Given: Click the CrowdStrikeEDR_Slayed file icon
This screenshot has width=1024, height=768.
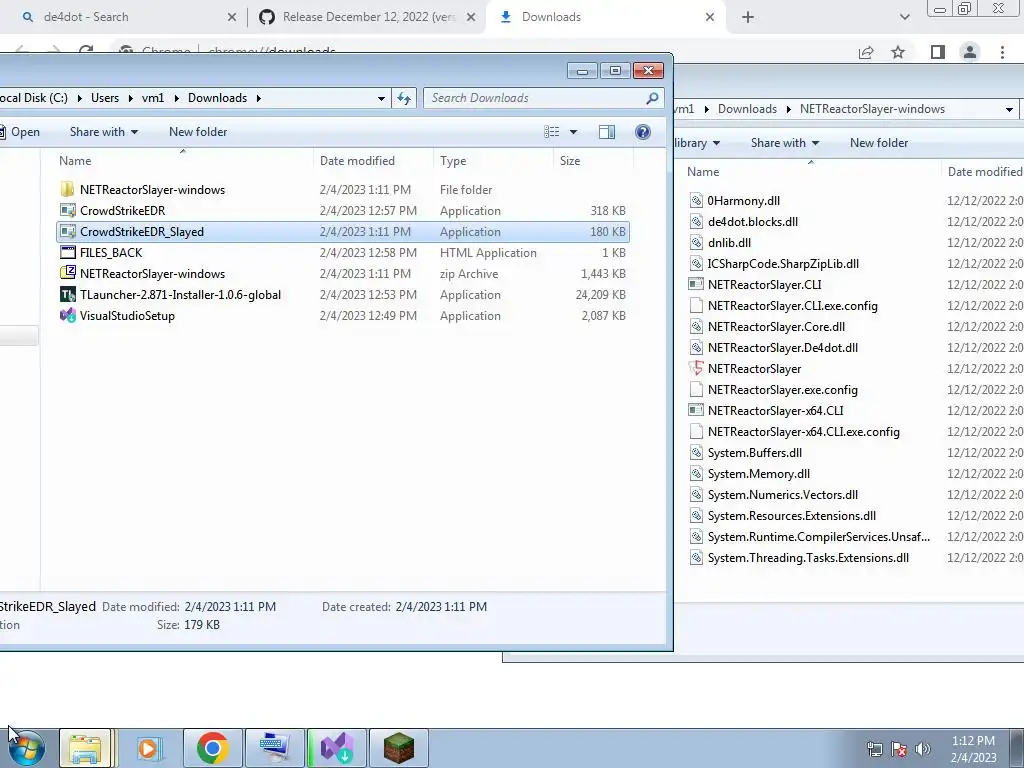Looking at the screenshot, I should pos(67,232).
